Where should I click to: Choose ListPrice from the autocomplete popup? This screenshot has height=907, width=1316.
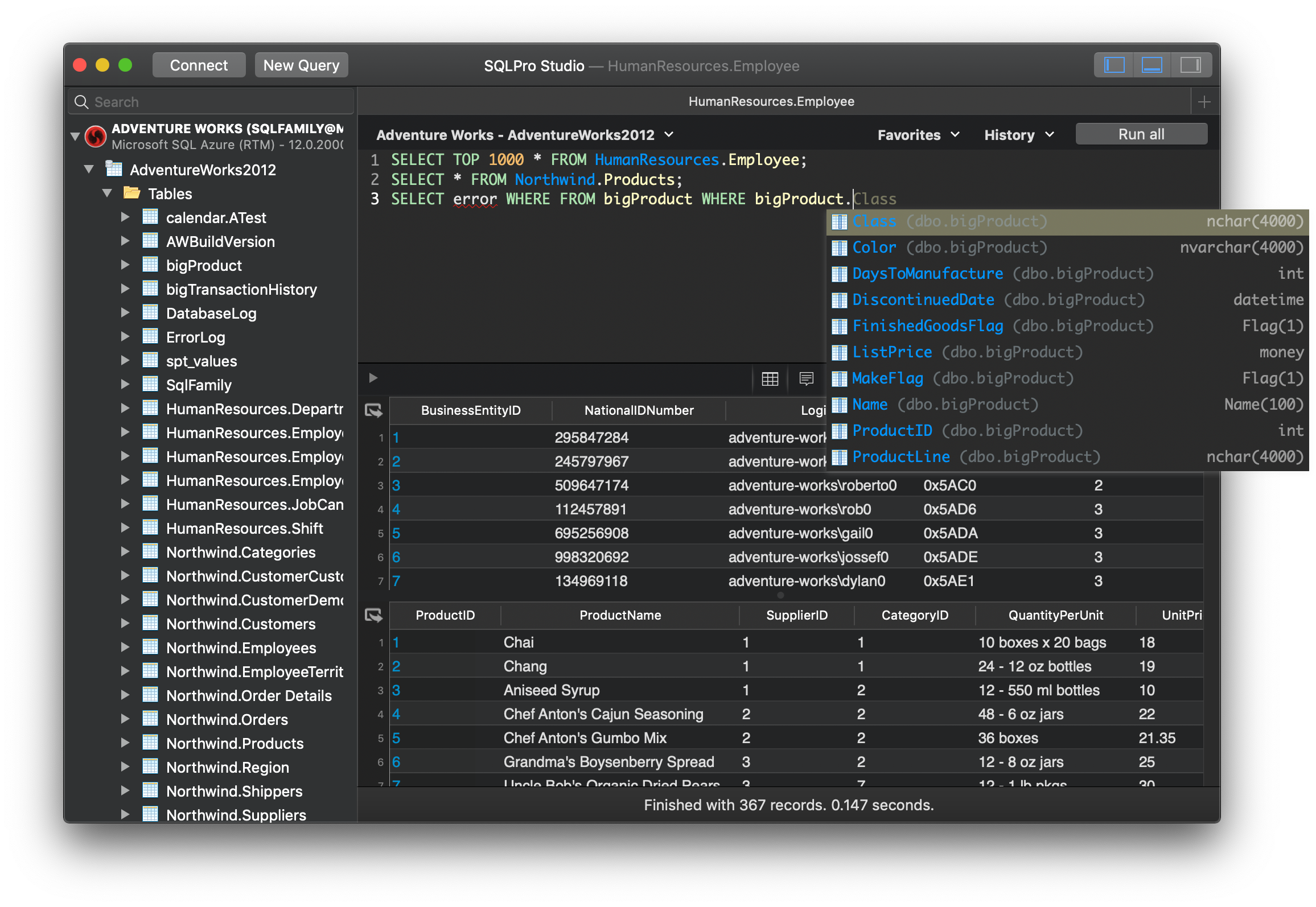tap(893, 352)
